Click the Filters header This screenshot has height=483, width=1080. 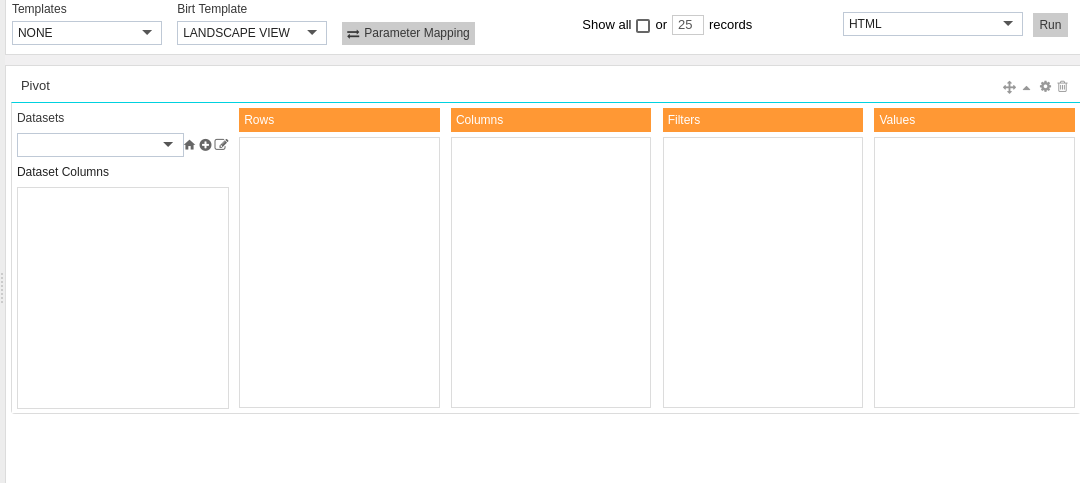(763, 120)
